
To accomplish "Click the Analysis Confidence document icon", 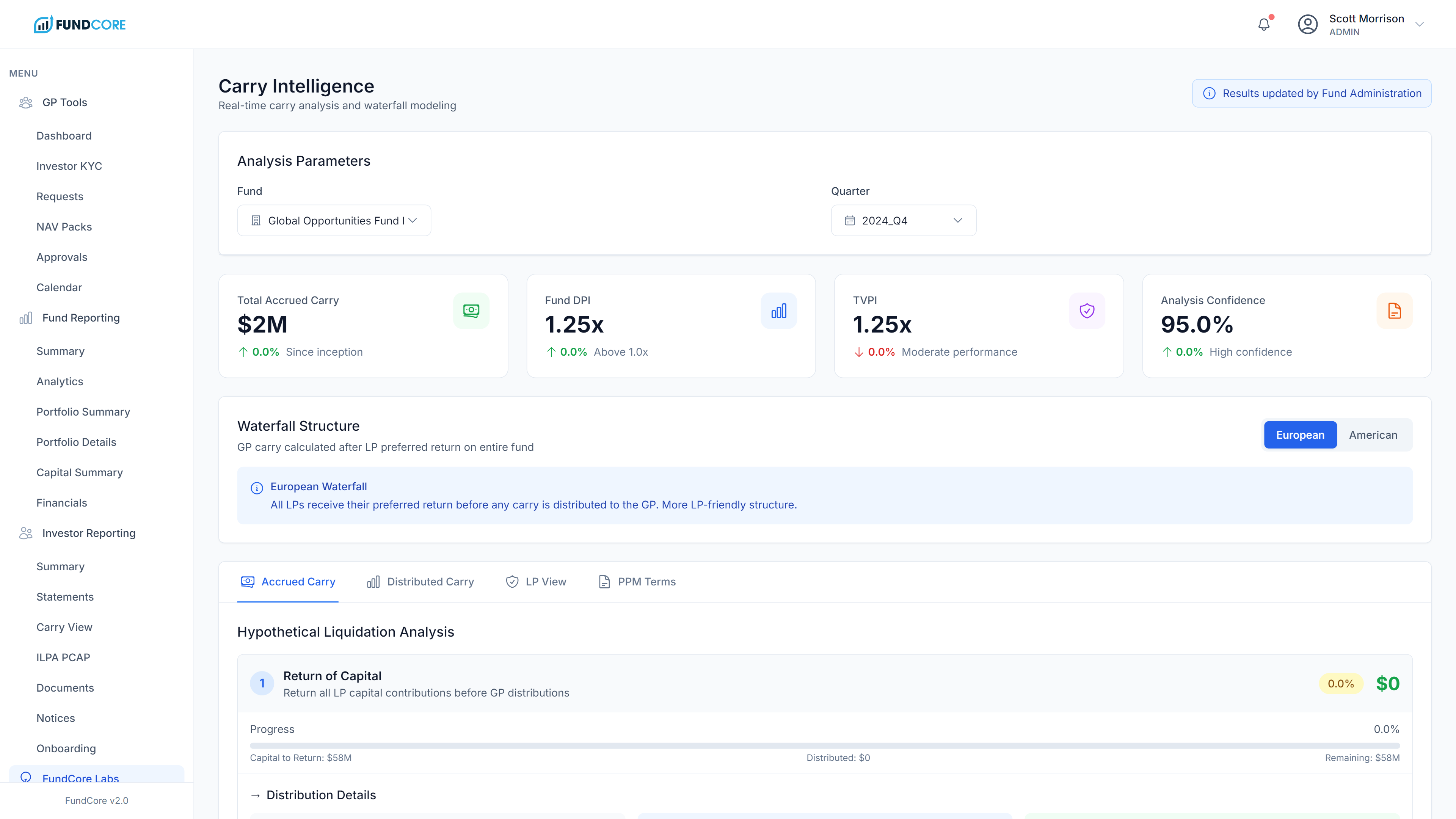I will [x=1394, y=310].
